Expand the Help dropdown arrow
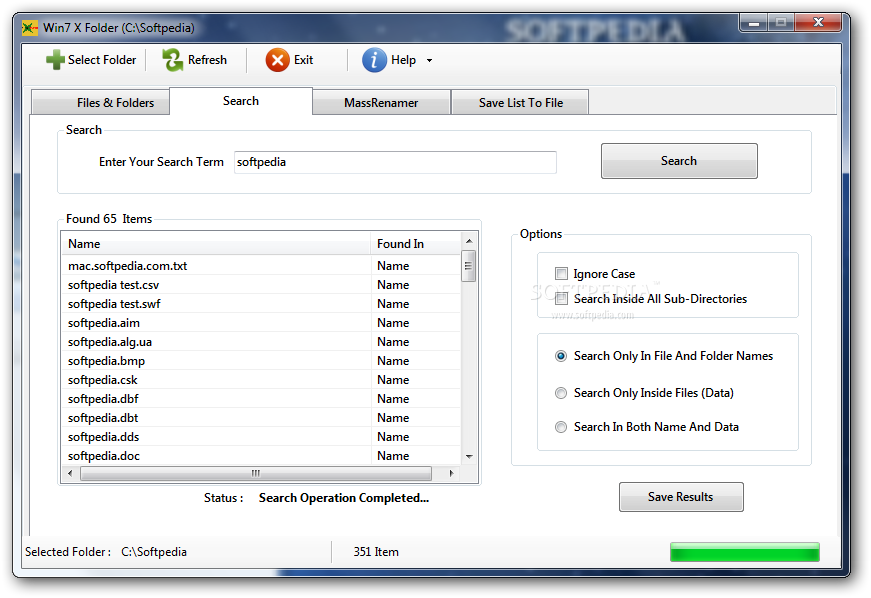Viewport: 871px width, 598px height. click(429, 61)
